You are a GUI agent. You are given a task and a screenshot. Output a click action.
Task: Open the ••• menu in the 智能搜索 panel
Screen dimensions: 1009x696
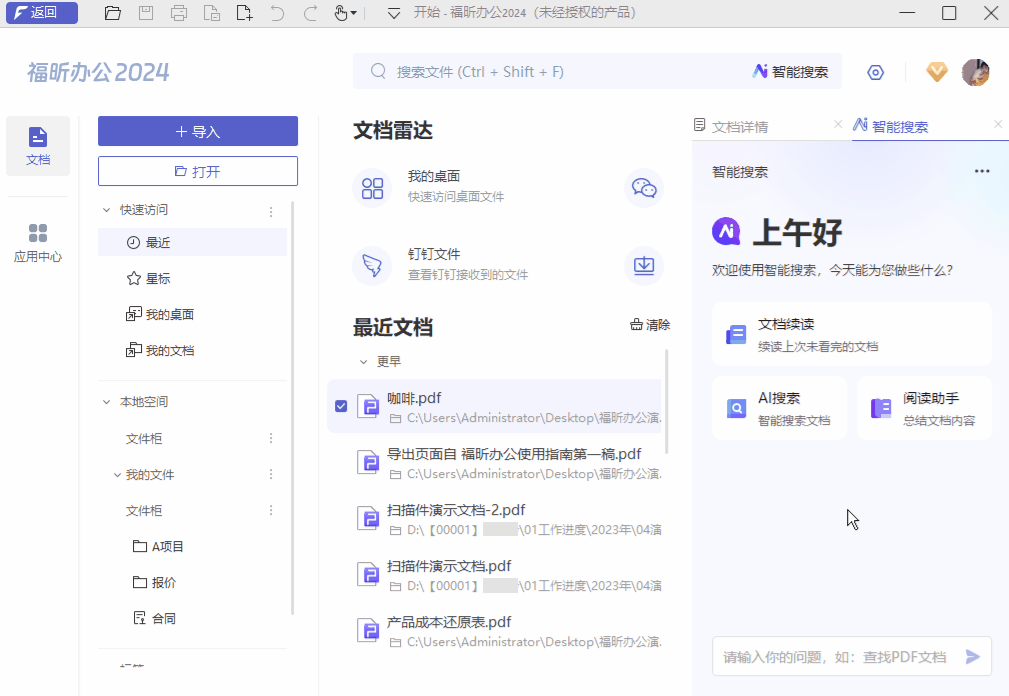tap(979, 171)
